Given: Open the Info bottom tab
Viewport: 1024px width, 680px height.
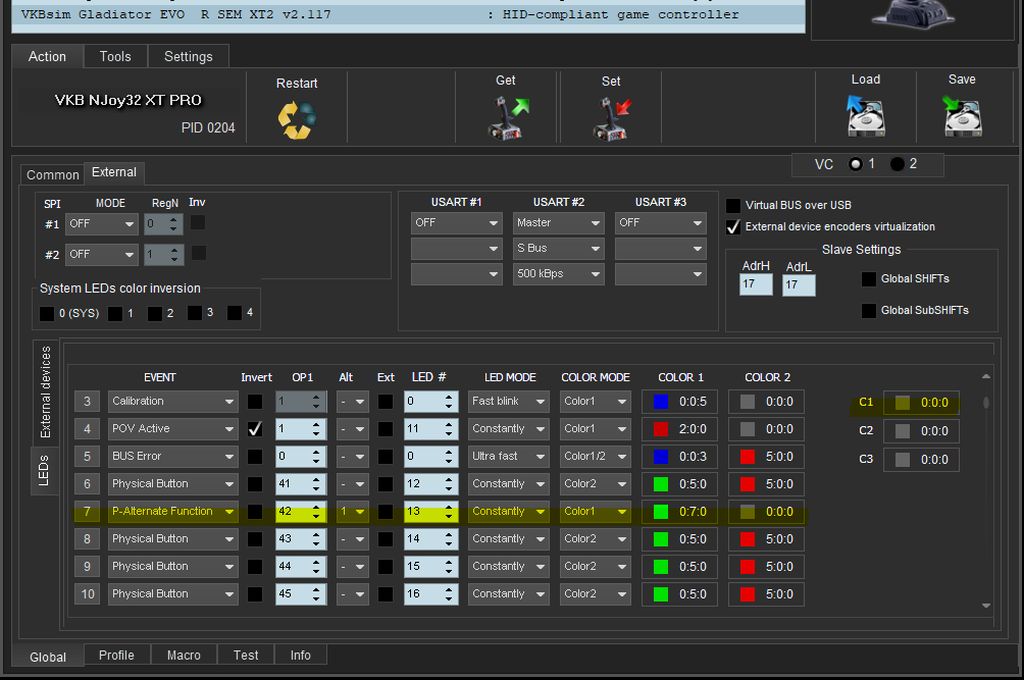Looking at the screenshot, I should pyautogui.click(x=300, y=655).
